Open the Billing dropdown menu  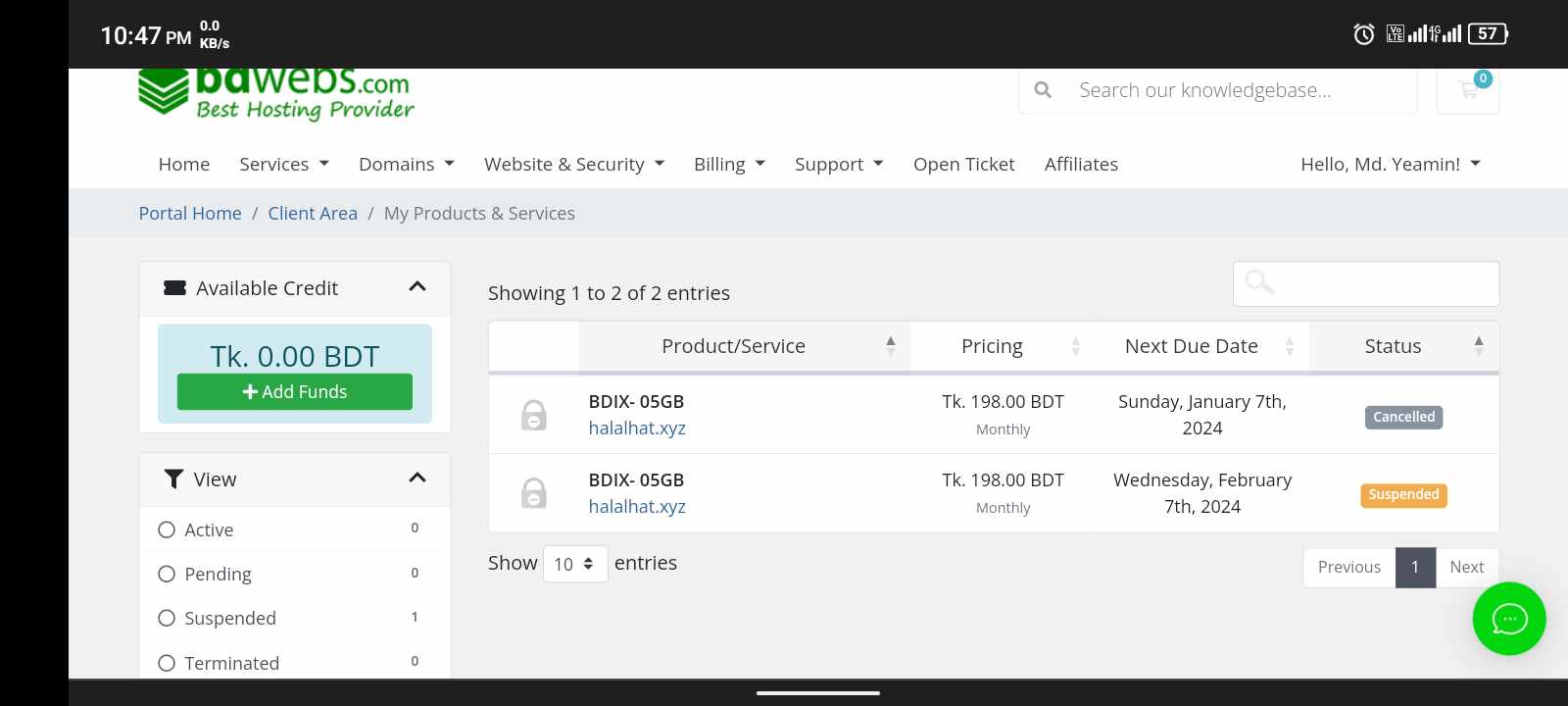coord(729,164)
